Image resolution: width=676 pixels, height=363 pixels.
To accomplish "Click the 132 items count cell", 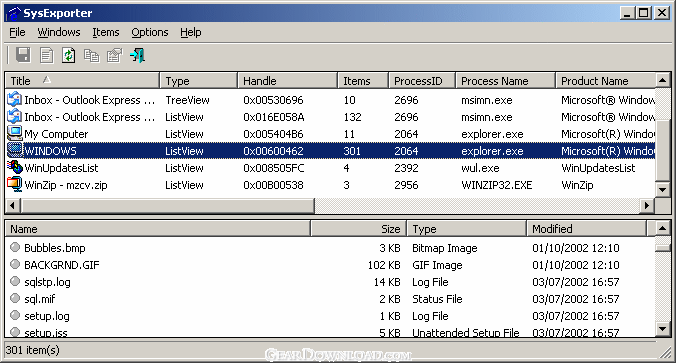I will [x=352, y=117].
